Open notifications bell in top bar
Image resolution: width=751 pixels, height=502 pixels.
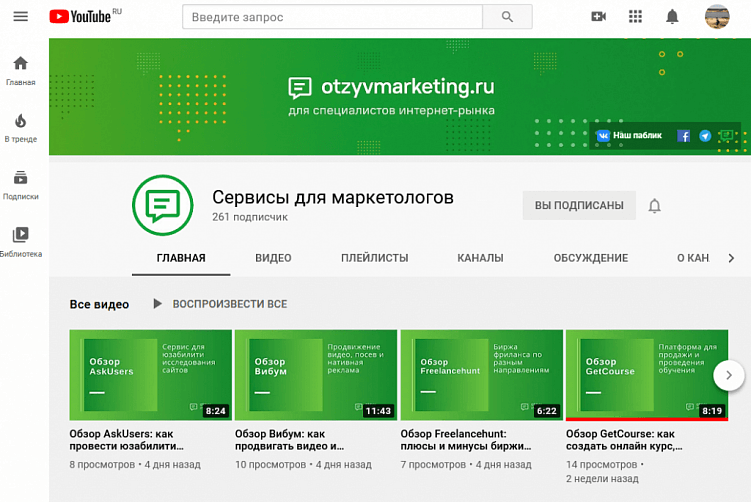[x=672, y=17]
